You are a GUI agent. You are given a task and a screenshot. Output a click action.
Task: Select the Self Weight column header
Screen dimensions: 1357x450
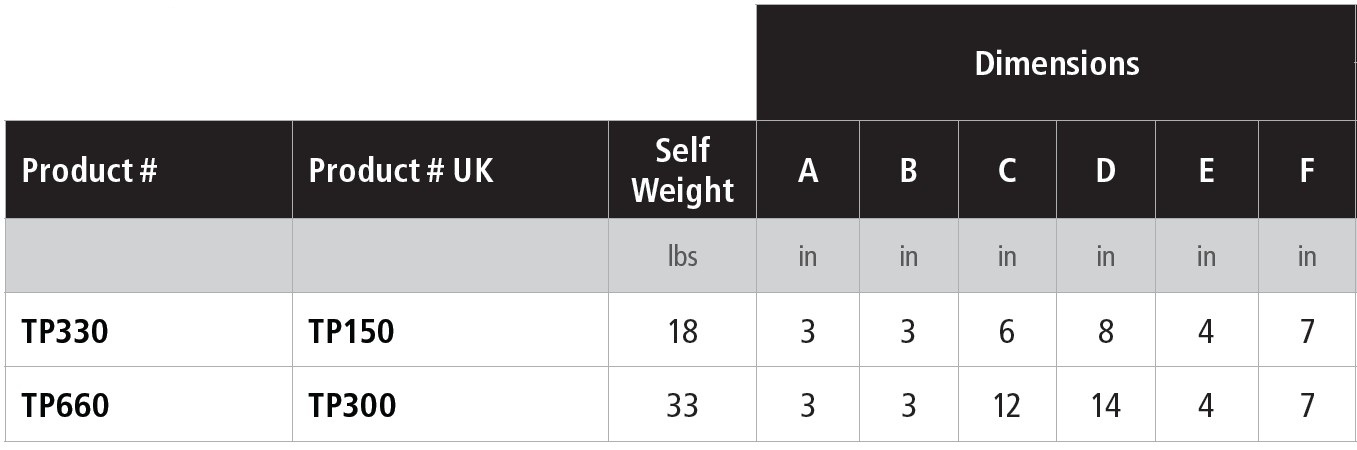[683, 171]
